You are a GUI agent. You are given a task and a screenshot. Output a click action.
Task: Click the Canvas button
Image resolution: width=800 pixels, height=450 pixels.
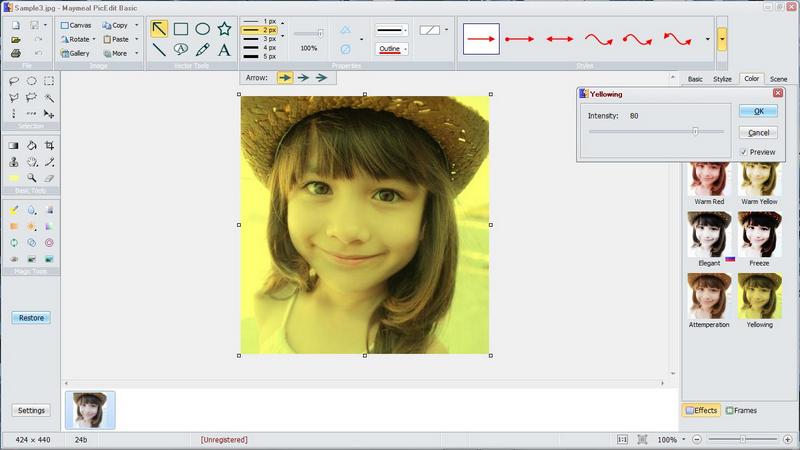point(76,25)
